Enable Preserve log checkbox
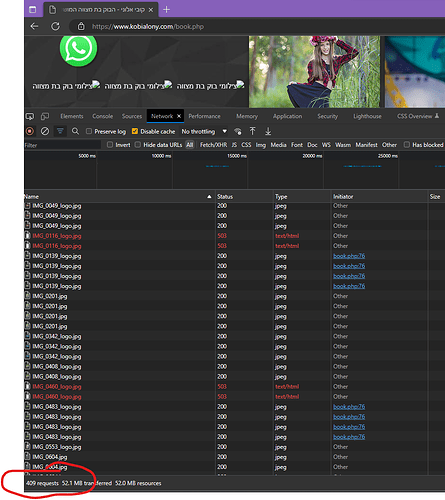 tap(89, 131)
